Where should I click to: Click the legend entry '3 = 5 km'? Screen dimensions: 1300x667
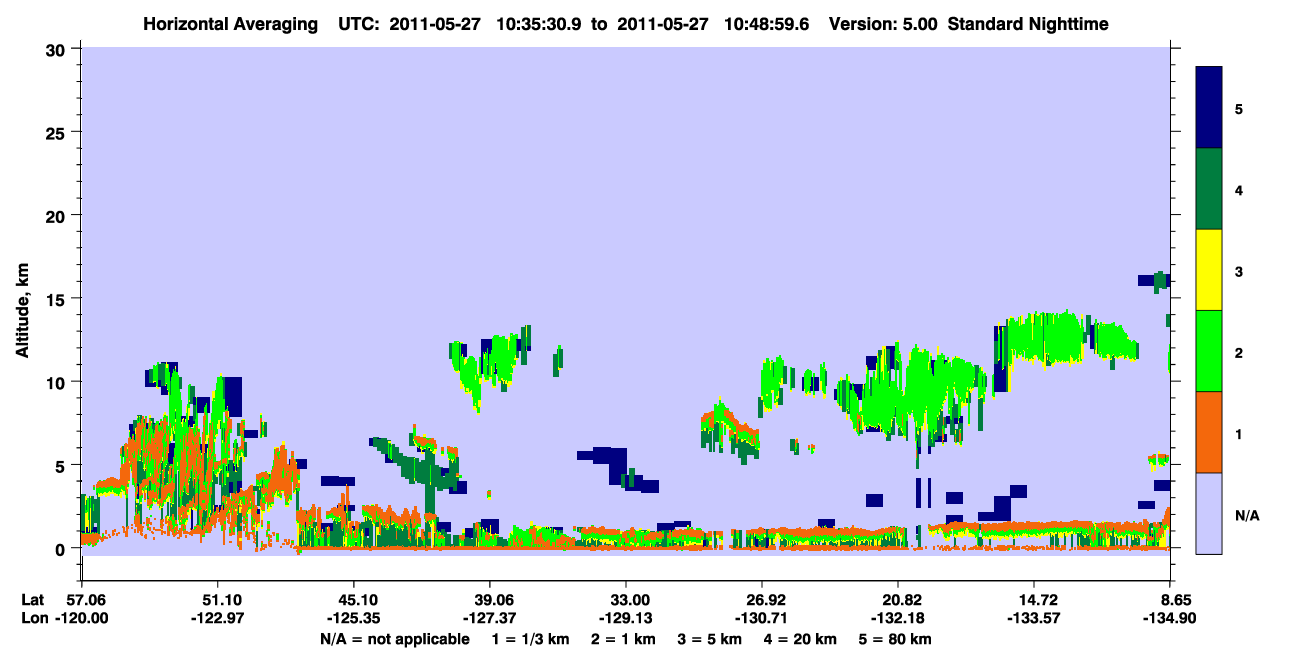(710, 639)
